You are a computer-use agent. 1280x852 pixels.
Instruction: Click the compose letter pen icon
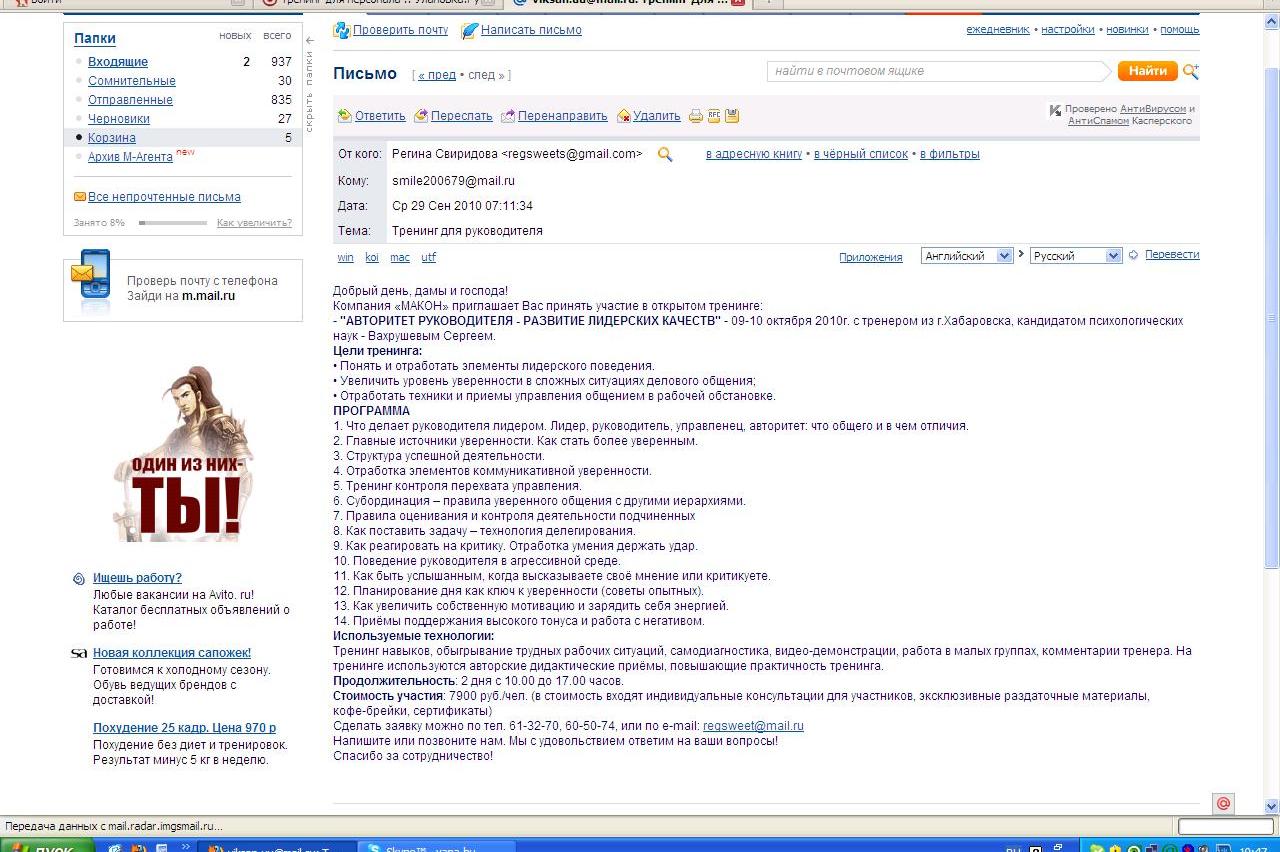click(469, 30)
